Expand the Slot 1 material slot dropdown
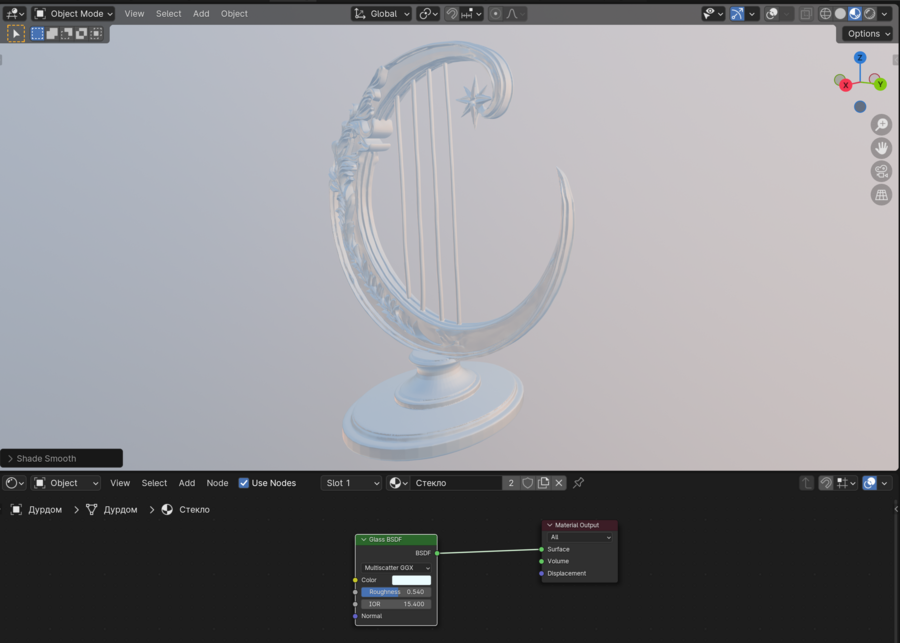The image size is (900, 643). click(x=352, y=483)
